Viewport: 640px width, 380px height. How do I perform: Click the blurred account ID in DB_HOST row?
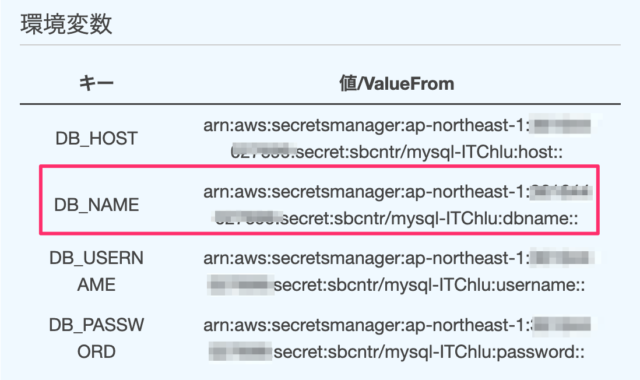click(x=562, y=125)
